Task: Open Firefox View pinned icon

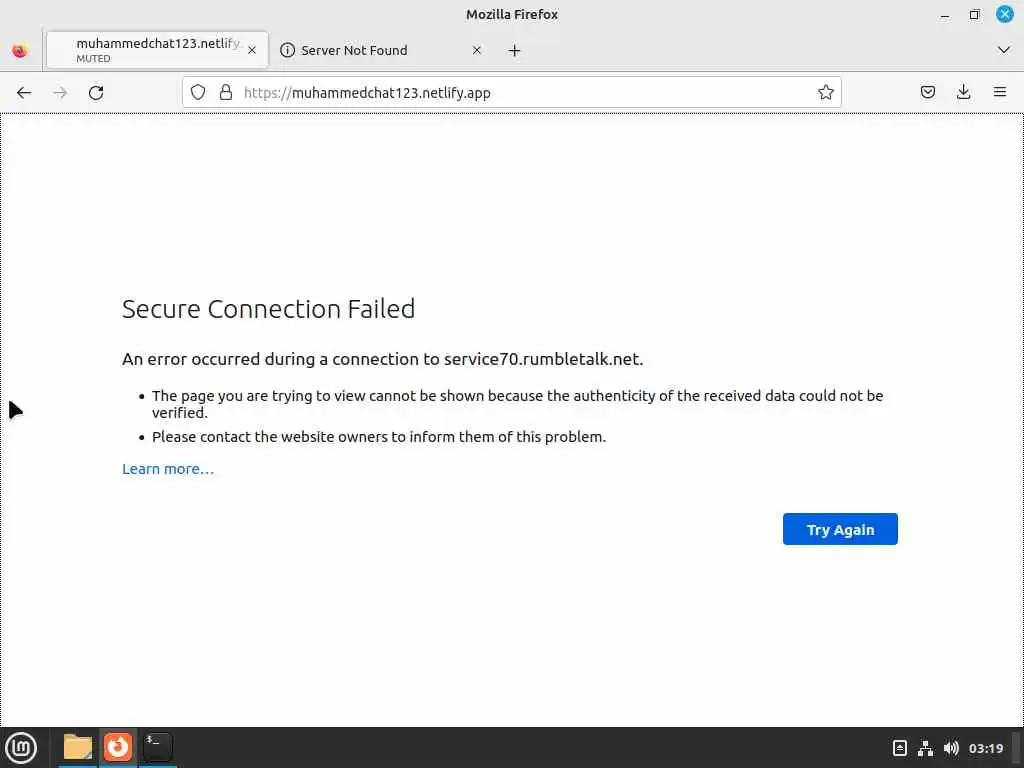Action: (20, 50)
